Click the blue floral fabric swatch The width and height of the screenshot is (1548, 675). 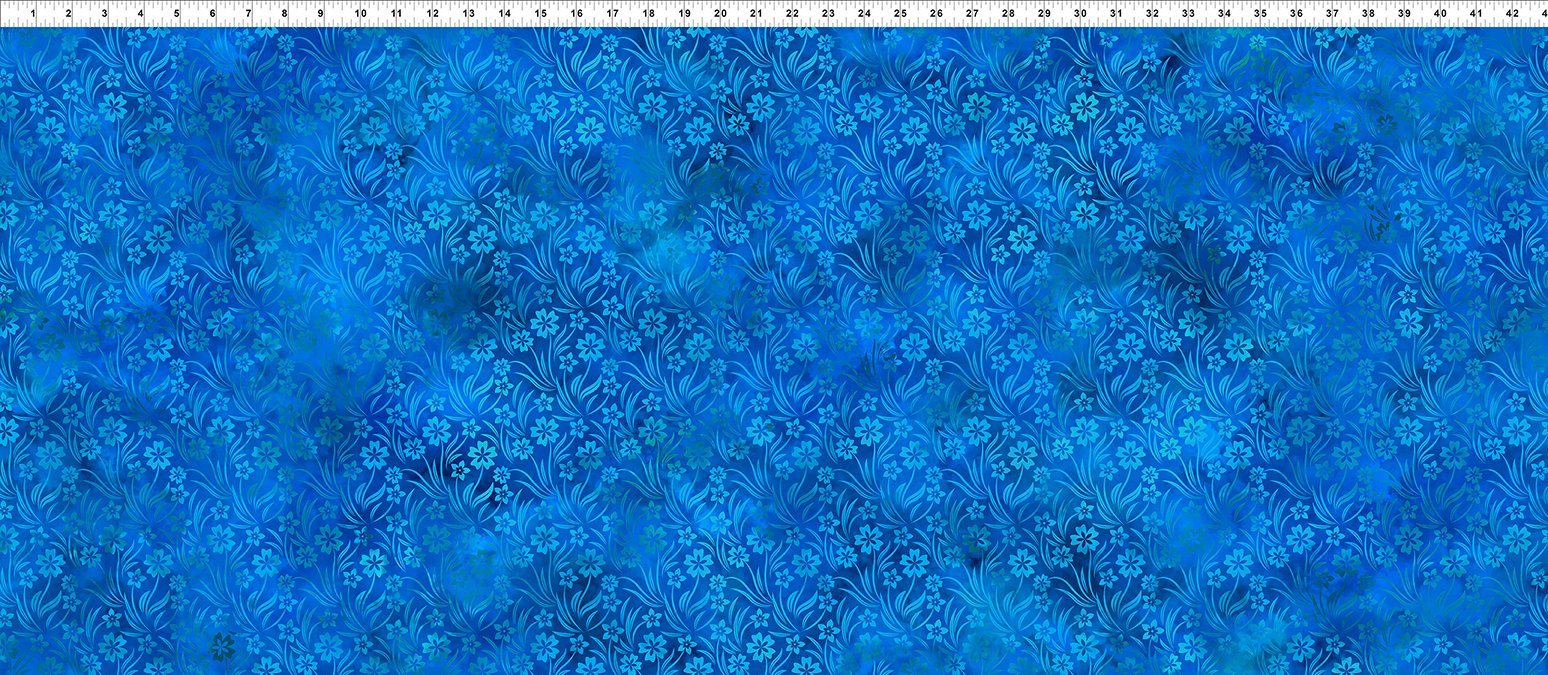tap(774, 350)
